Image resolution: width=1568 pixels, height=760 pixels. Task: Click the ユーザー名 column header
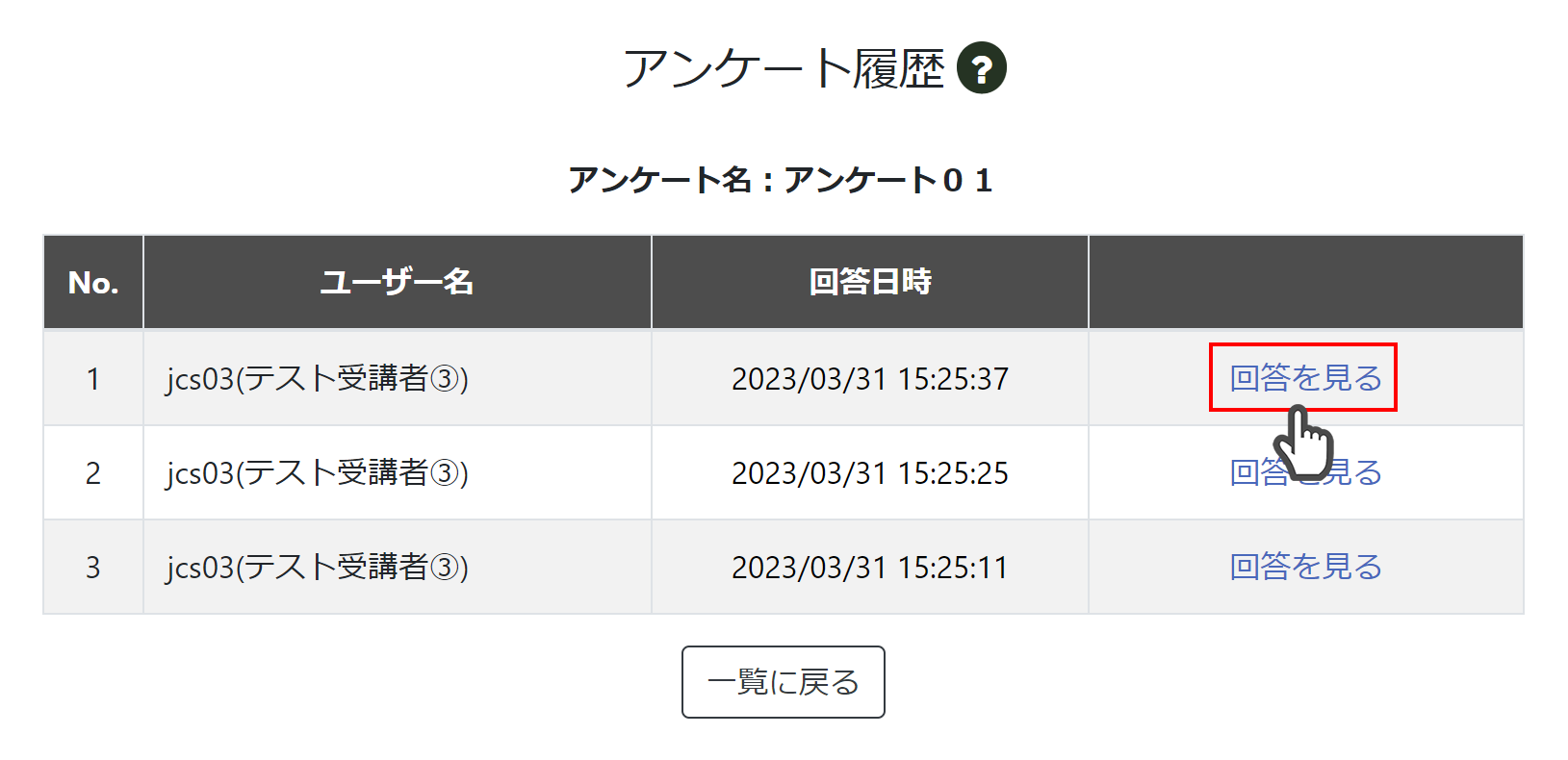pyautogui.click(x=398, y=282)
